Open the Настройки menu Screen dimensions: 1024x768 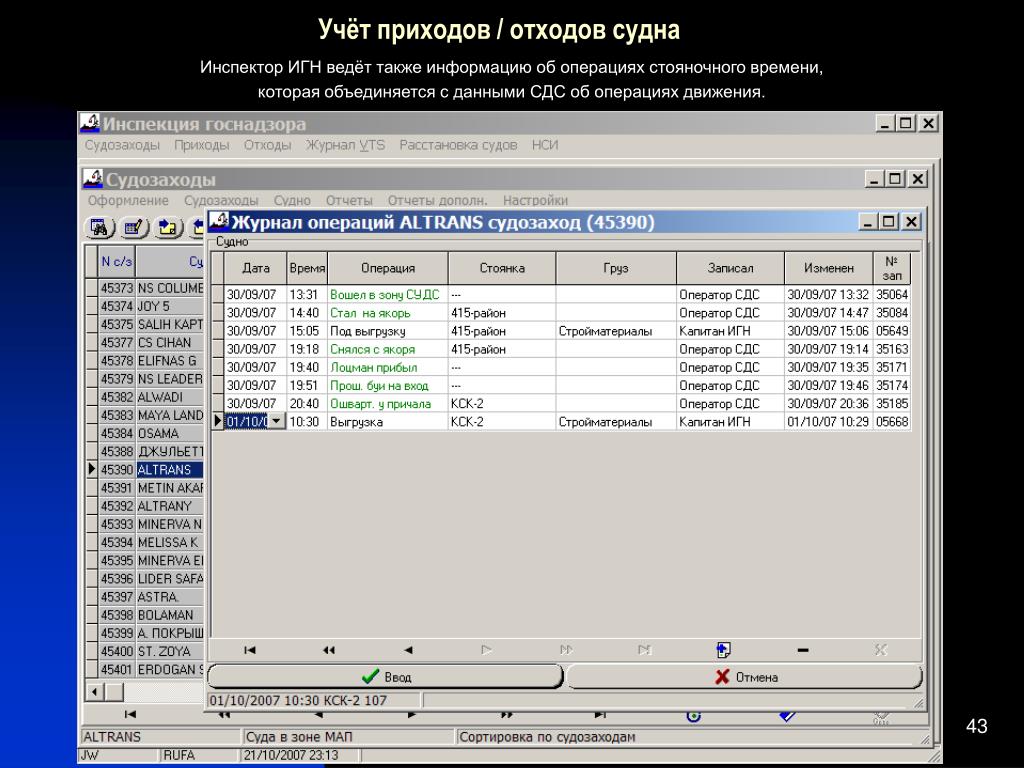pyautogui.click(x=536, y=200)
